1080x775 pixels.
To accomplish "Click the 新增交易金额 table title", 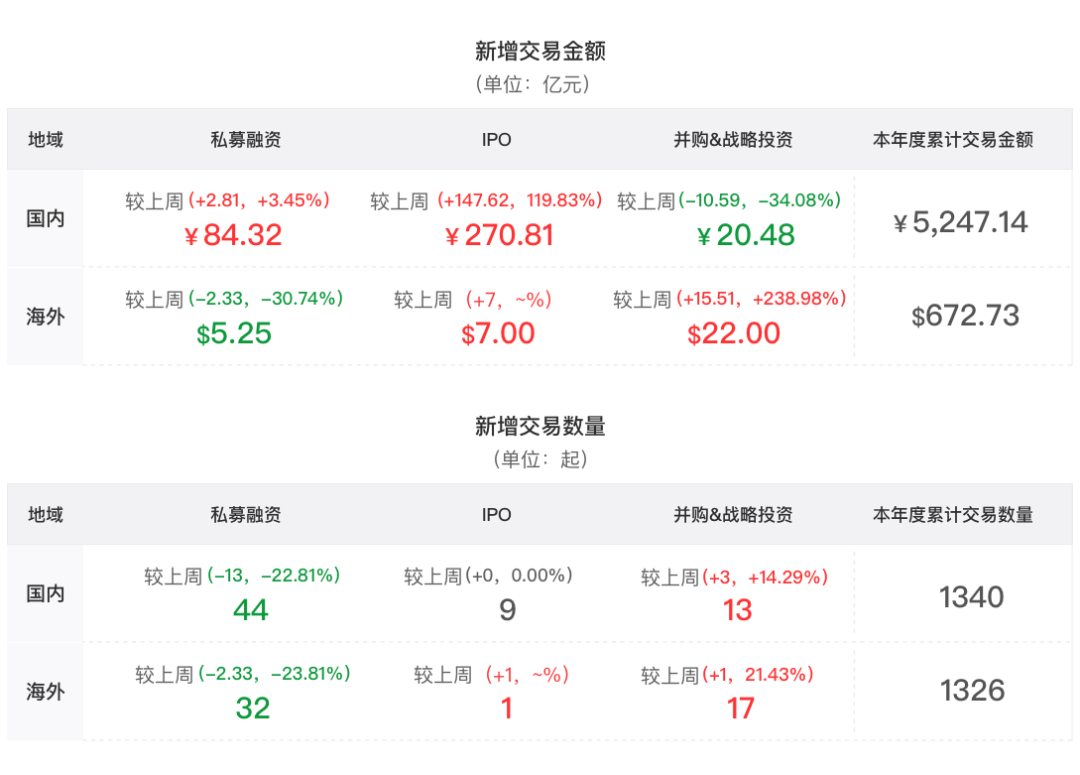I will [x=540, y=51].
